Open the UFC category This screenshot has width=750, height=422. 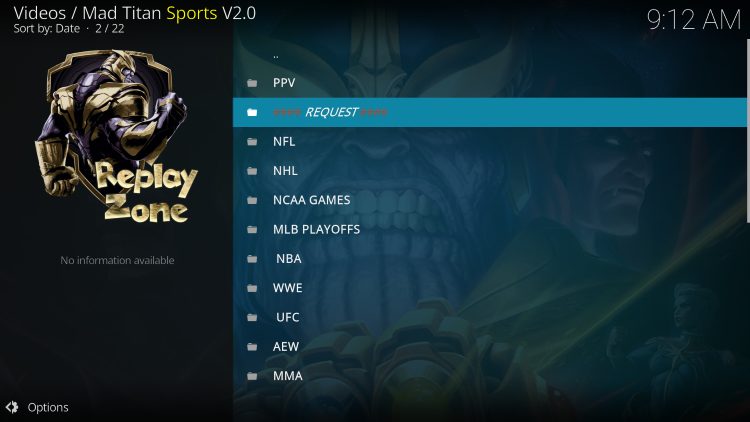point(490,317)
